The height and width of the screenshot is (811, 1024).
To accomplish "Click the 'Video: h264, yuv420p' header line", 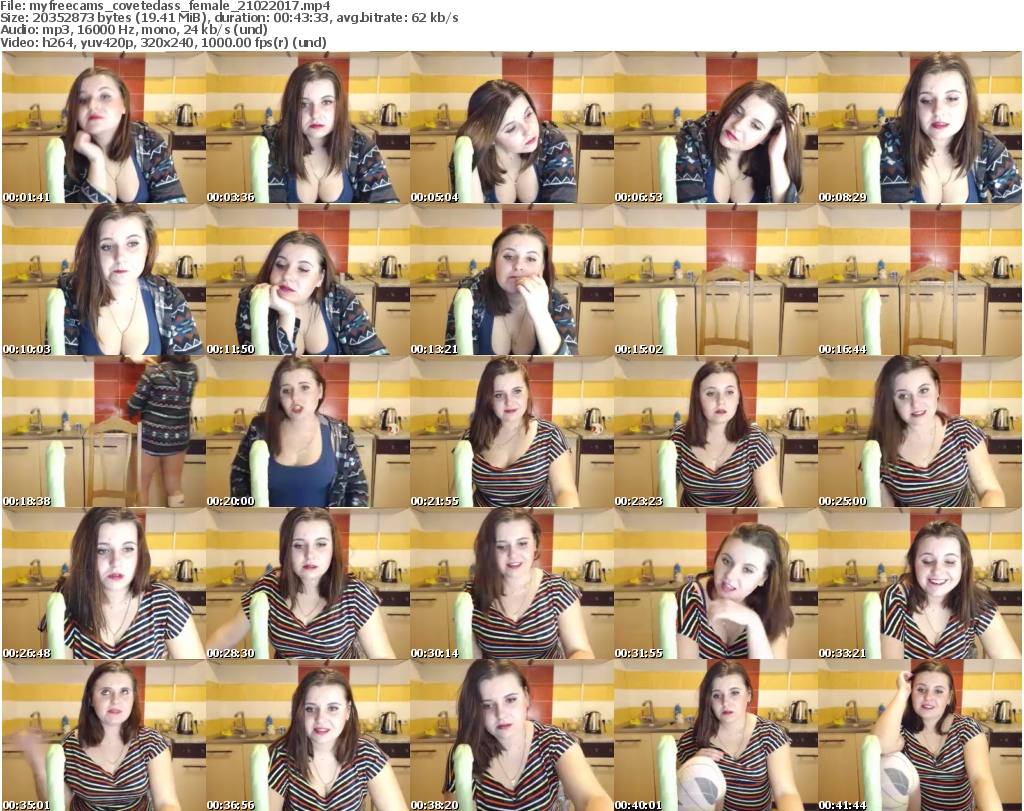I will click(x=163, y=42).
